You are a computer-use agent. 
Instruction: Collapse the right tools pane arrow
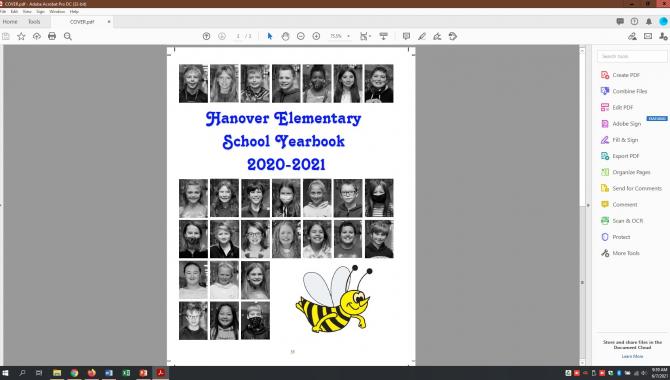point(588,205)
